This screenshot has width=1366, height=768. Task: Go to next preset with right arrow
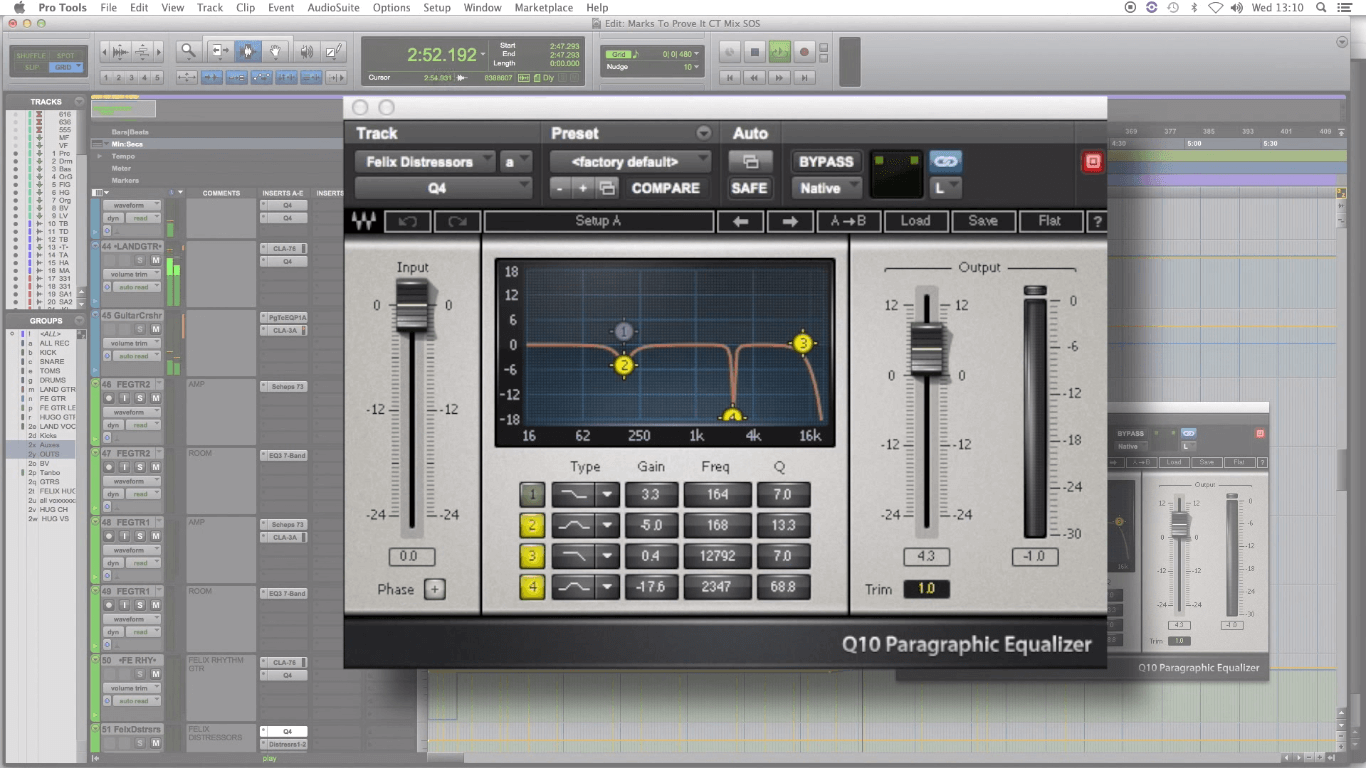790,221
